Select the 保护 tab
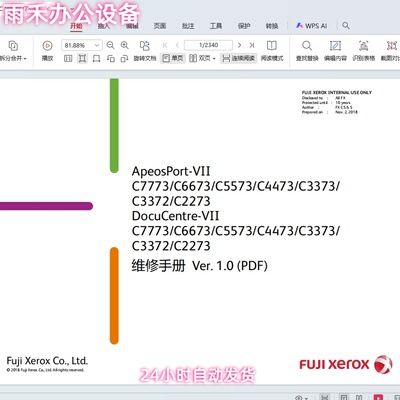The image size is (400, 400). tap(244, 26)
